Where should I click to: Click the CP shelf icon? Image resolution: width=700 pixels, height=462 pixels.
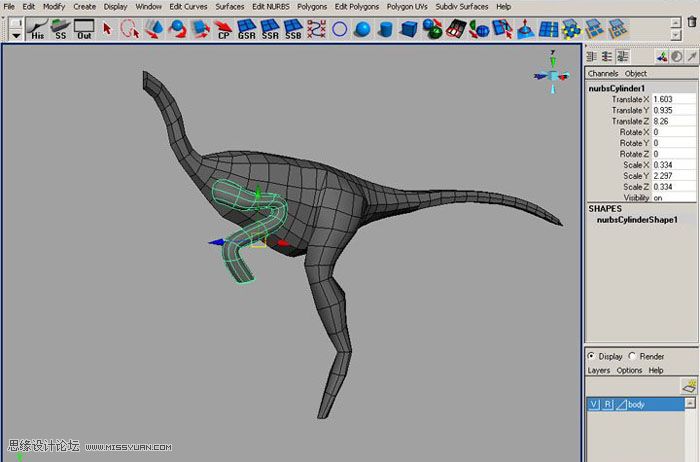pyautogui.click(x=223, y=28)
